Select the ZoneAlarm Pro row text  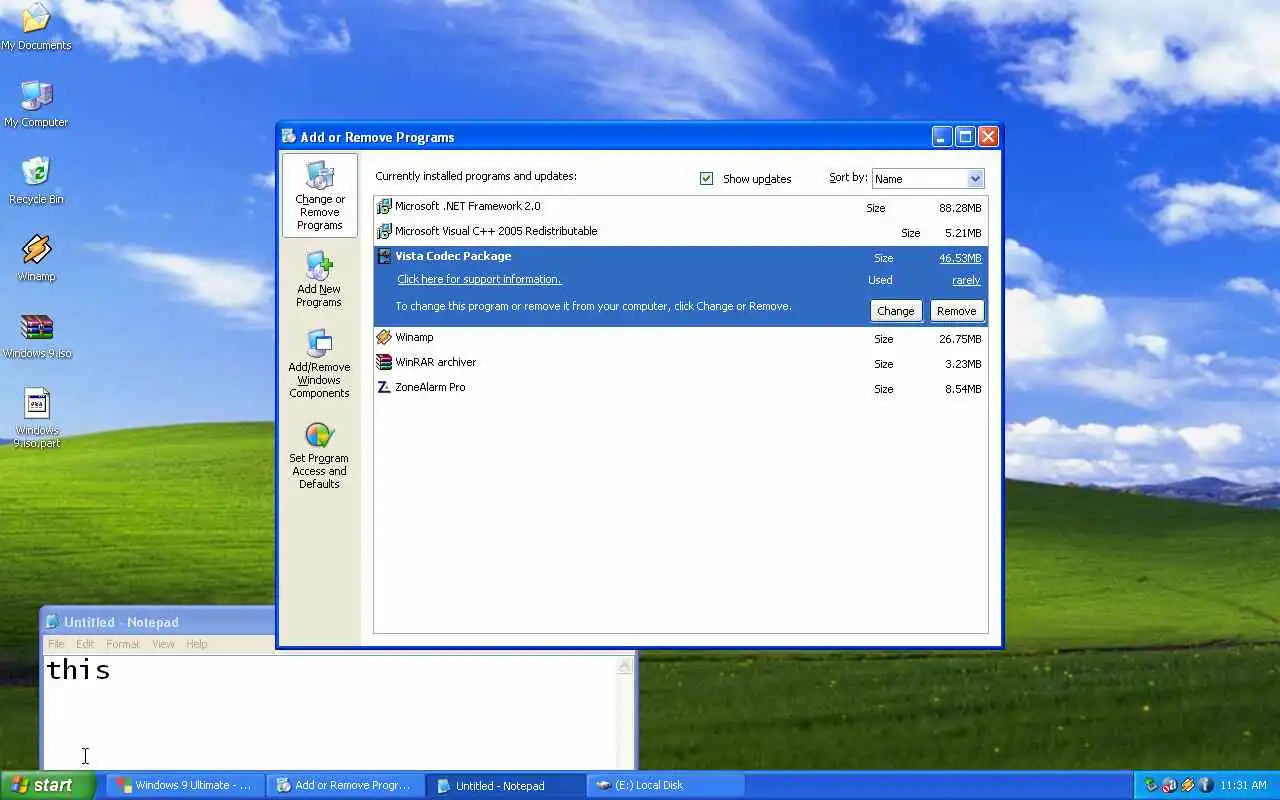tap(430, 387)
